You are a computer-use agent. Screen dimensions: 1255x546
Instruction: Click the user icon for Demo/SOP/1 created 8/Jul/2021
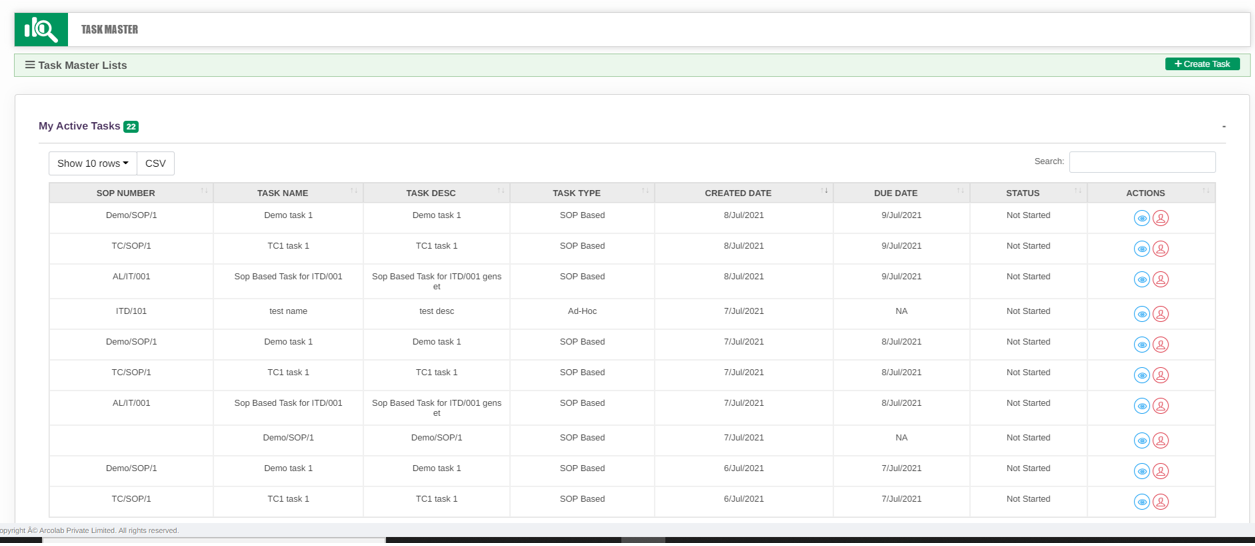point(1160,218)
